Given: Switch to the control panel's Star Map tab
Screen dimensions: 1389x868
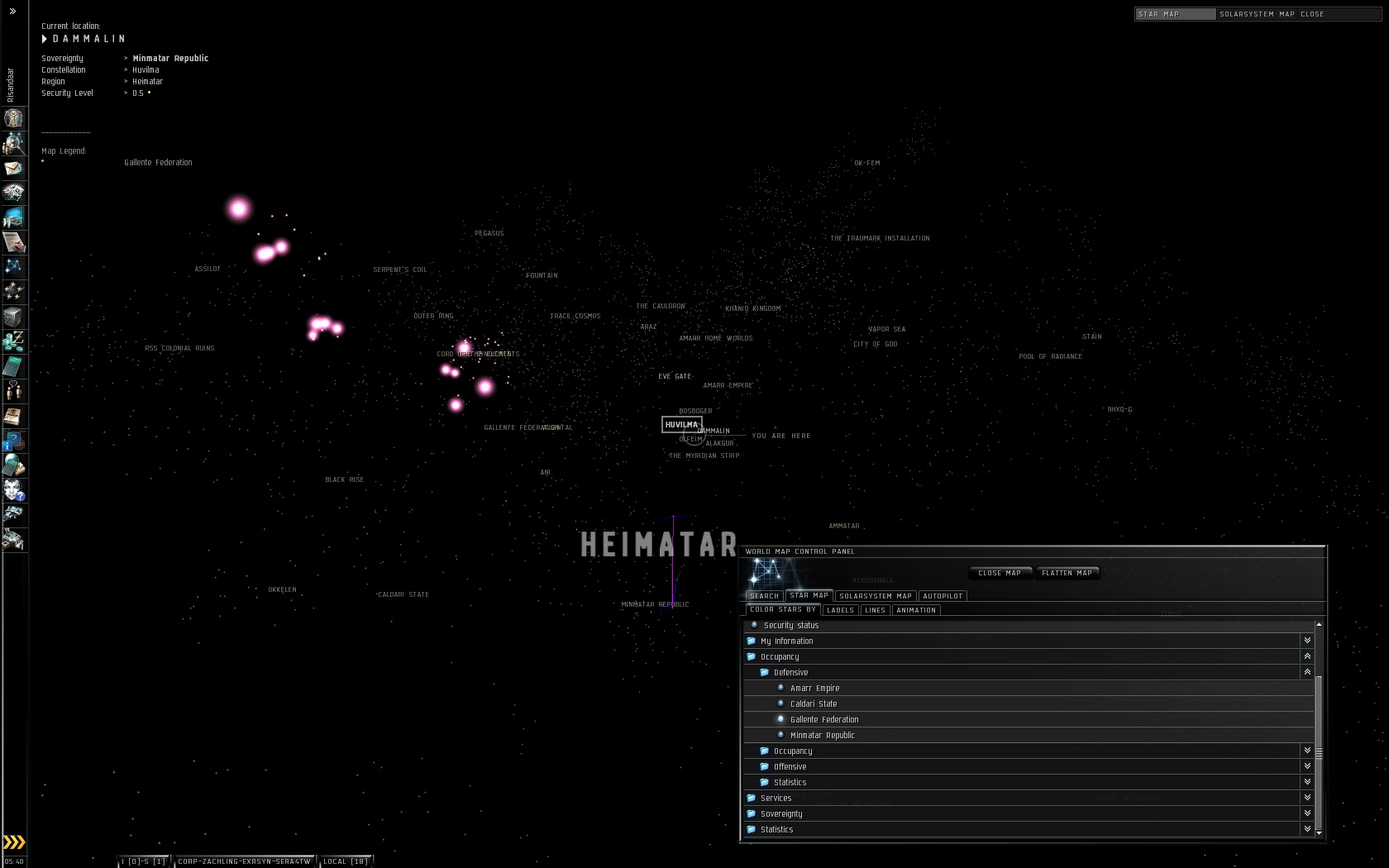Looking at the screenshot, I should [x=809, y=595].
